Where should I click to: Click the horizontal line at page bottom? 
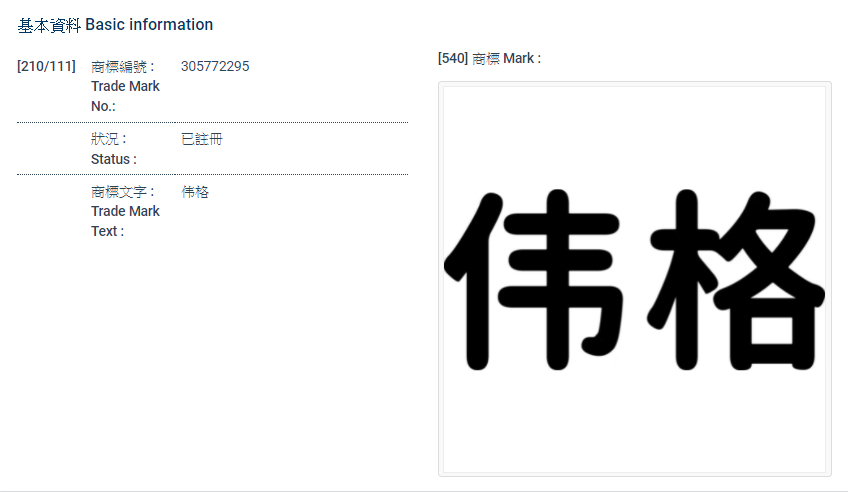coord(424,490)
